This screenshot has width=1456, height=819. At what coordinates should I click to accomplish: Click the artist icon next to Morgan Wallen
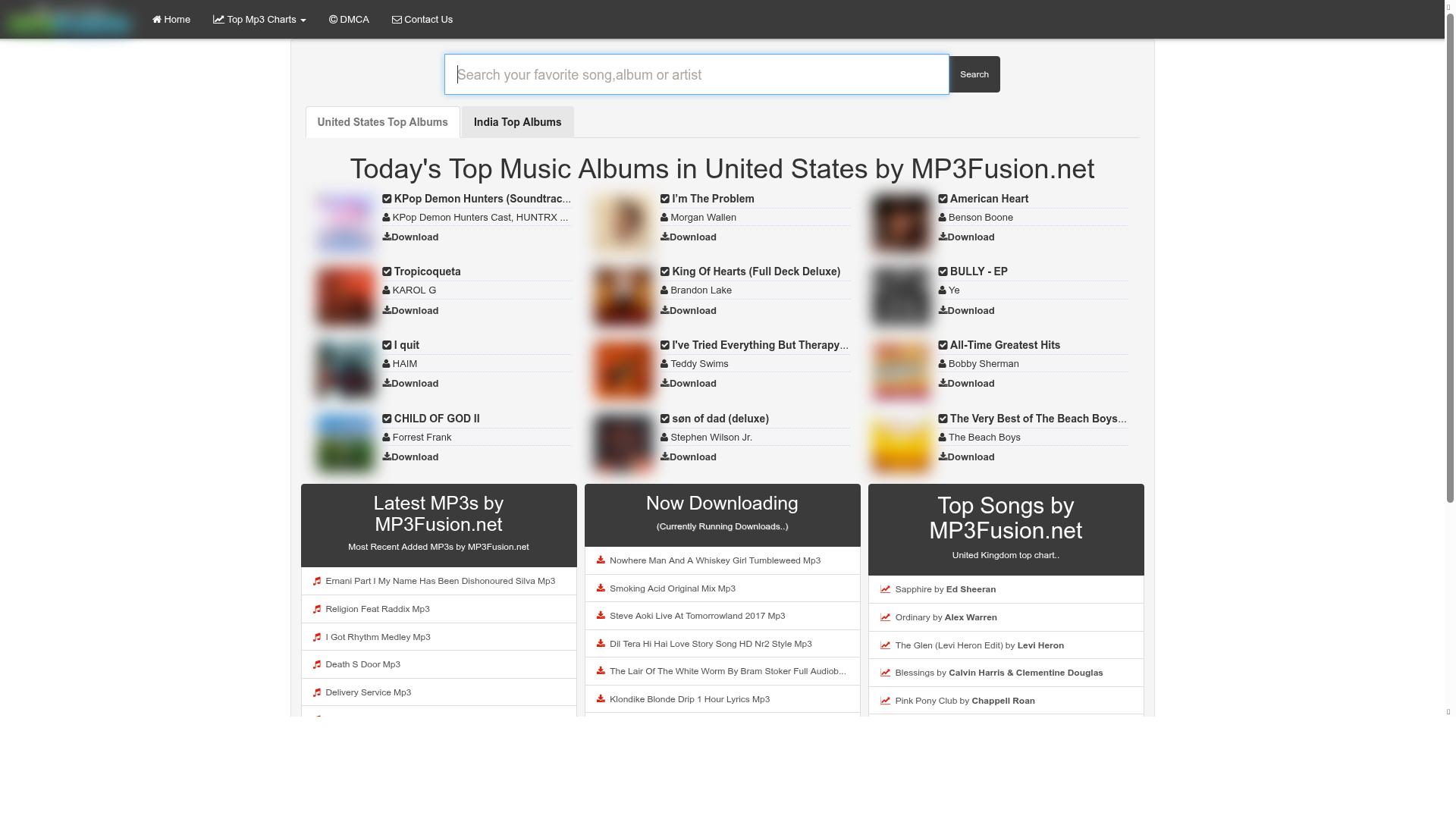click(x=665, y=217)
